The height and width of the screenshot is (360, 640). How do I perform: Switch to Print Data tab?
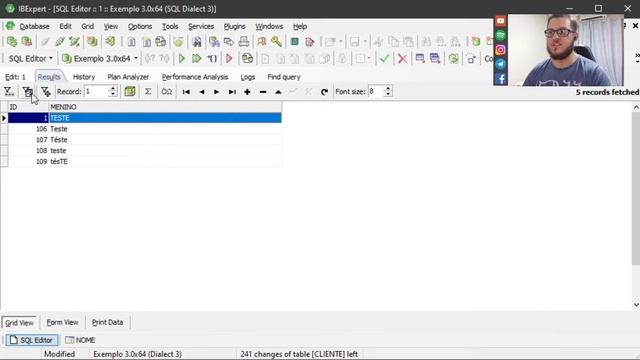[x=107, y=322]
